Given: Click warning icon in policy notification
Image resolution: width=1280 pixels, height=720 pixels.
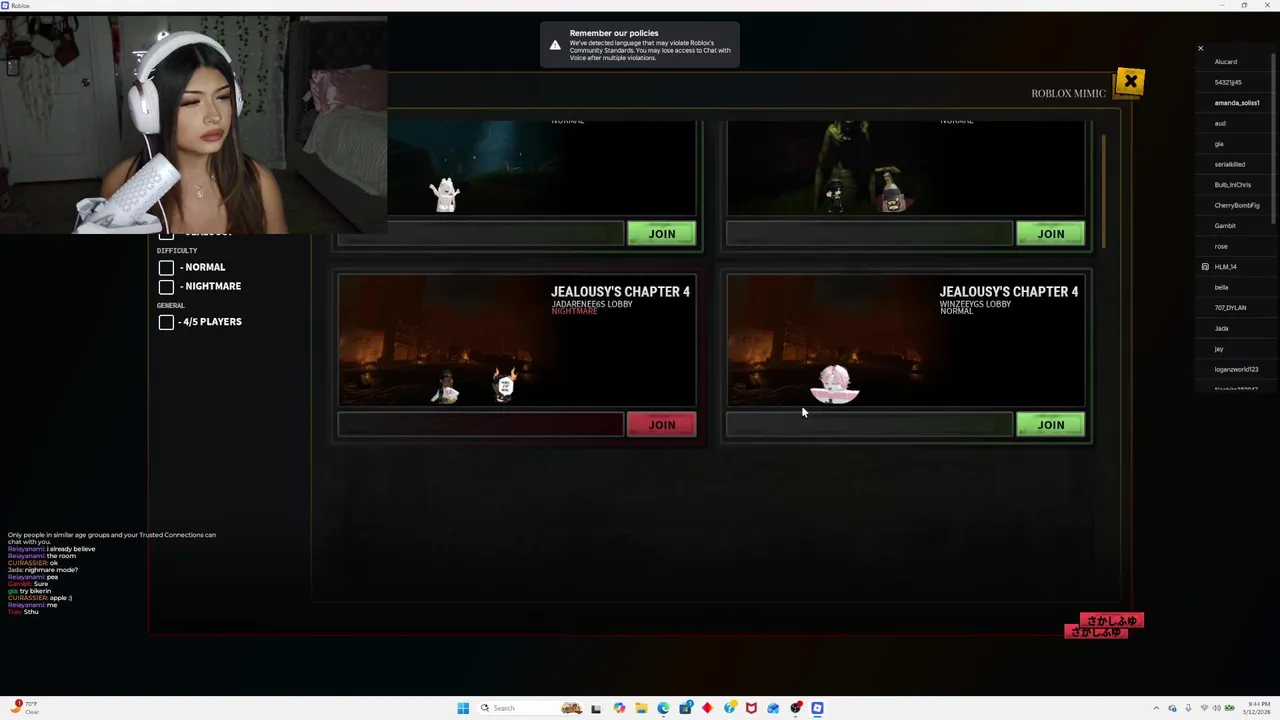Looking at the screenshot, I should (x=555, y=45).
